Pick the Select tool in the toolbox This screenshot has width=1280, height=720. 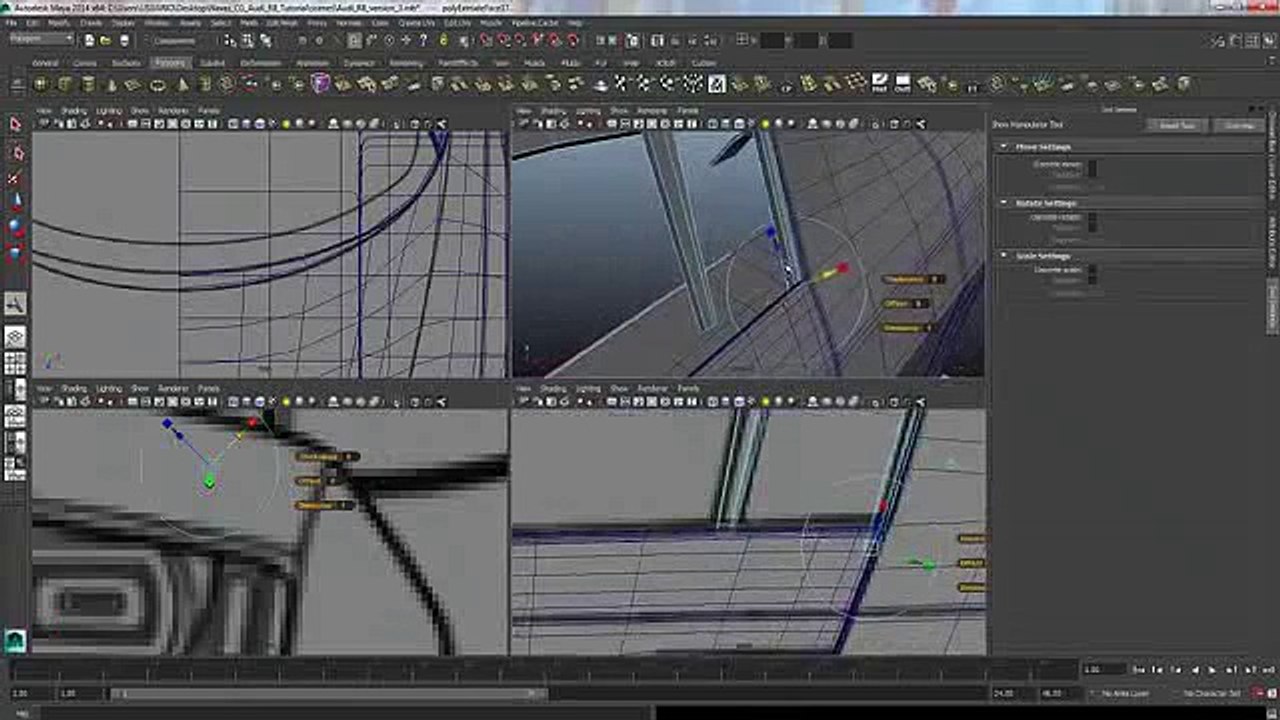[16, 124]
